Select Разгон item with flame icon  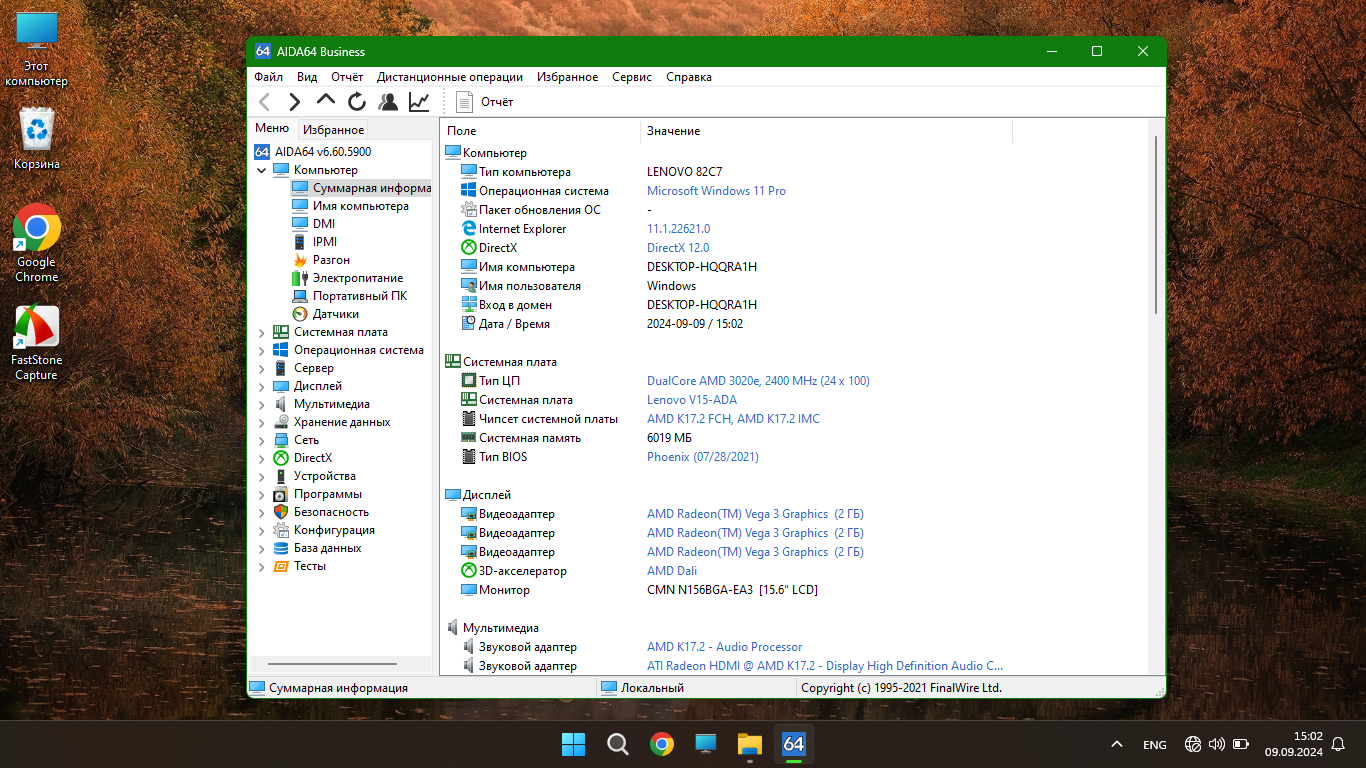330,260
